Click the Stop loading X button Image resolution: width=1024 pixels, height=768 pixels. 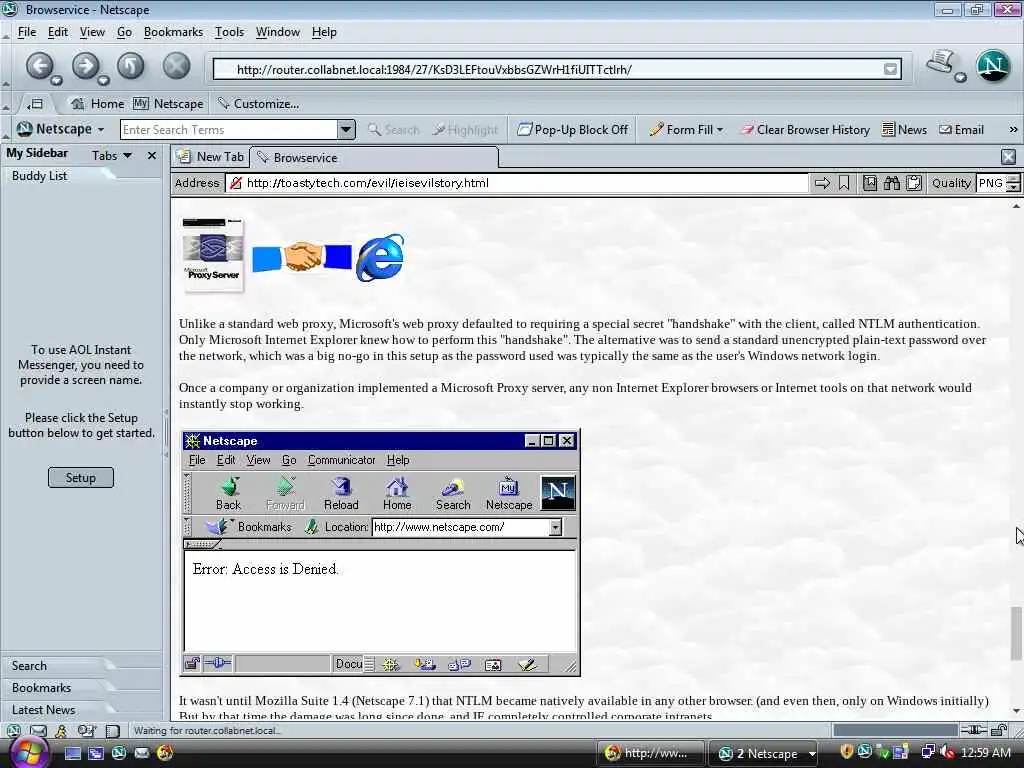pyautogui.click(x=176, y=66)
